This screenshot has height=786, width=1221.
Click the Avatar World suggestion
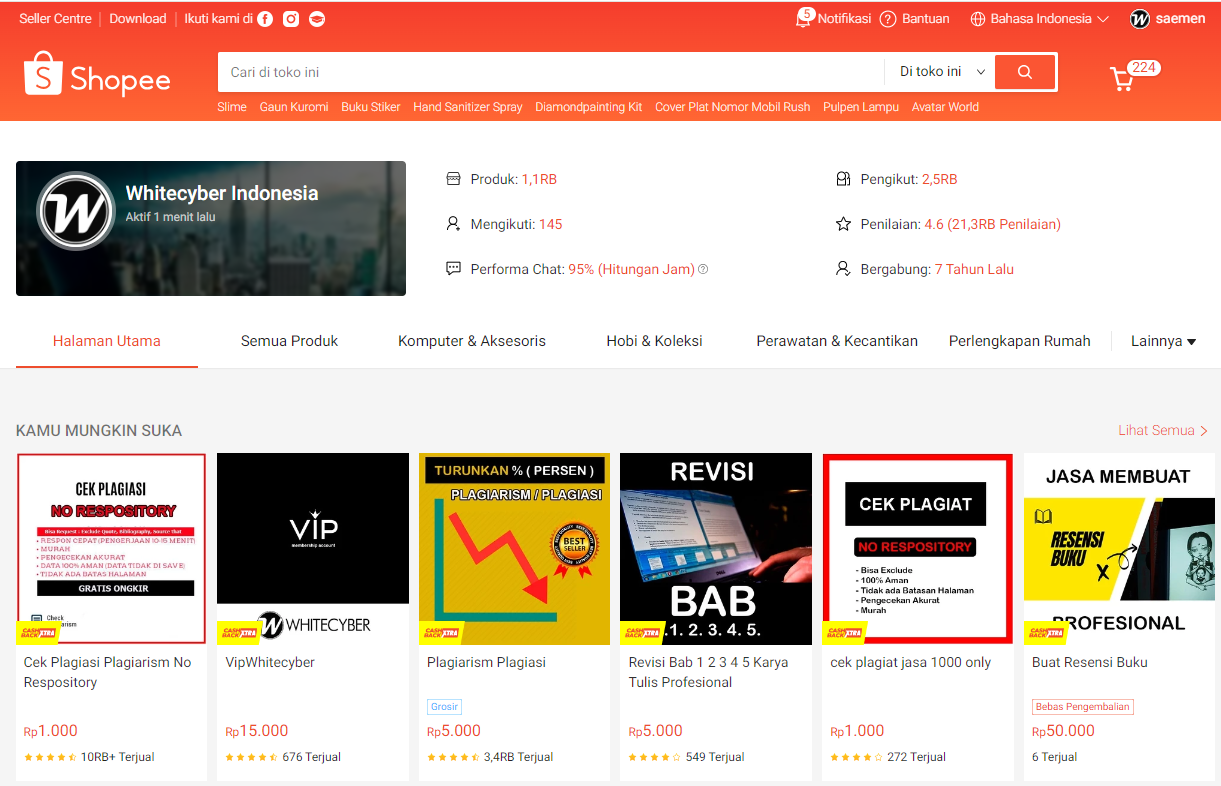945,107
